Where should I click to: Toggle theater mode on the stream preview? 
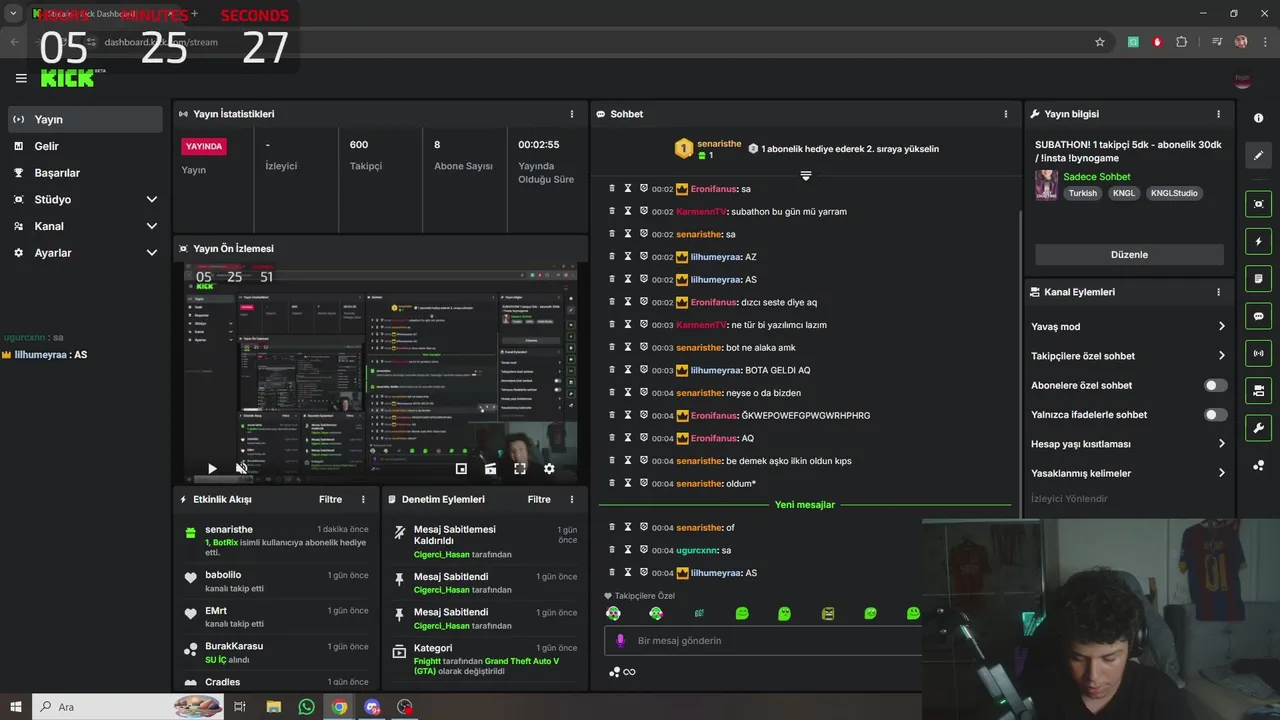490,468
